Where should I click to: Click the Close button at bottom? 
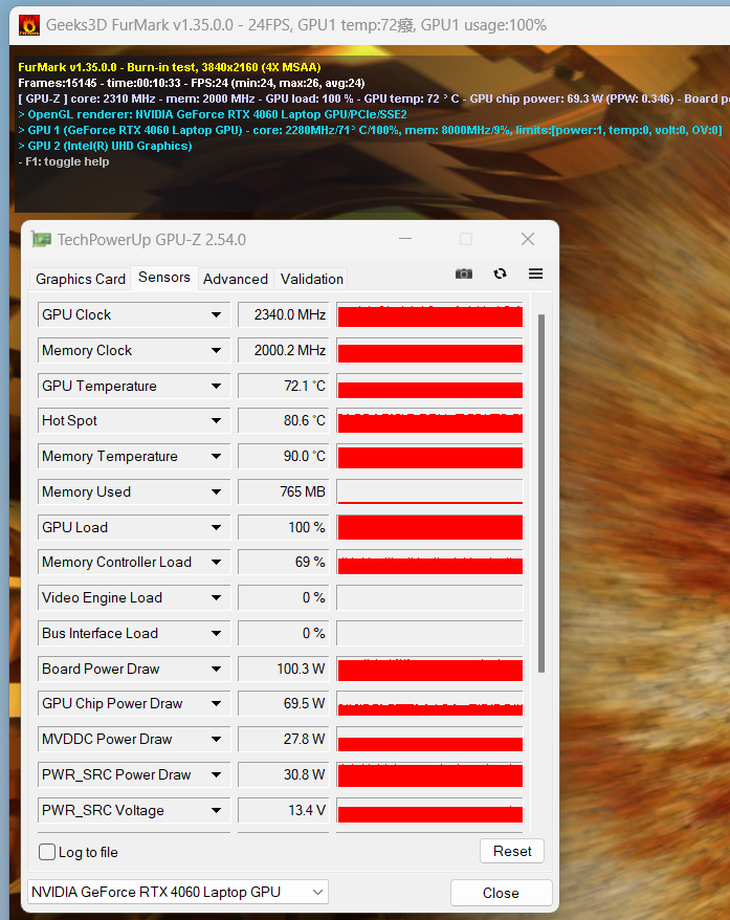(x=501, y=893)
